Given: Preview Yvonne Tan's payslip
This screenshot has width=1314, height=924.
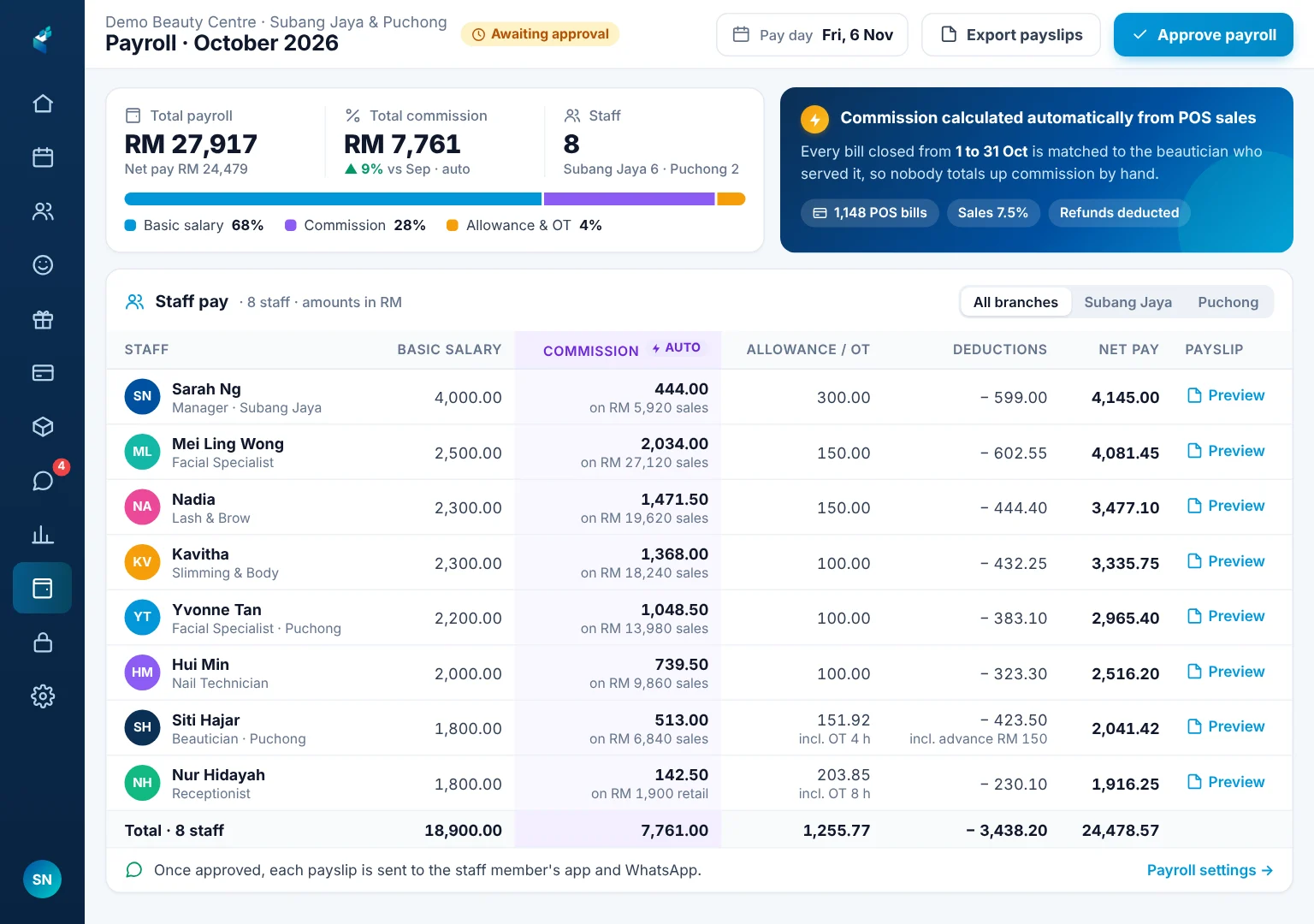Looking at the screenshot, I should (x=1226, y=616).
